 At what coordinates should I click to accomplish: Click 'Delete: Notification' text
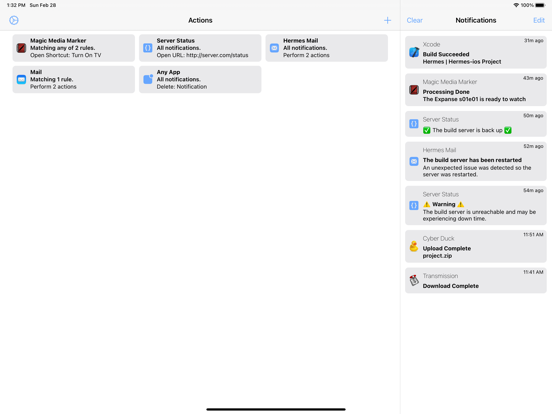pyautogui.click(x=182, y=87)
